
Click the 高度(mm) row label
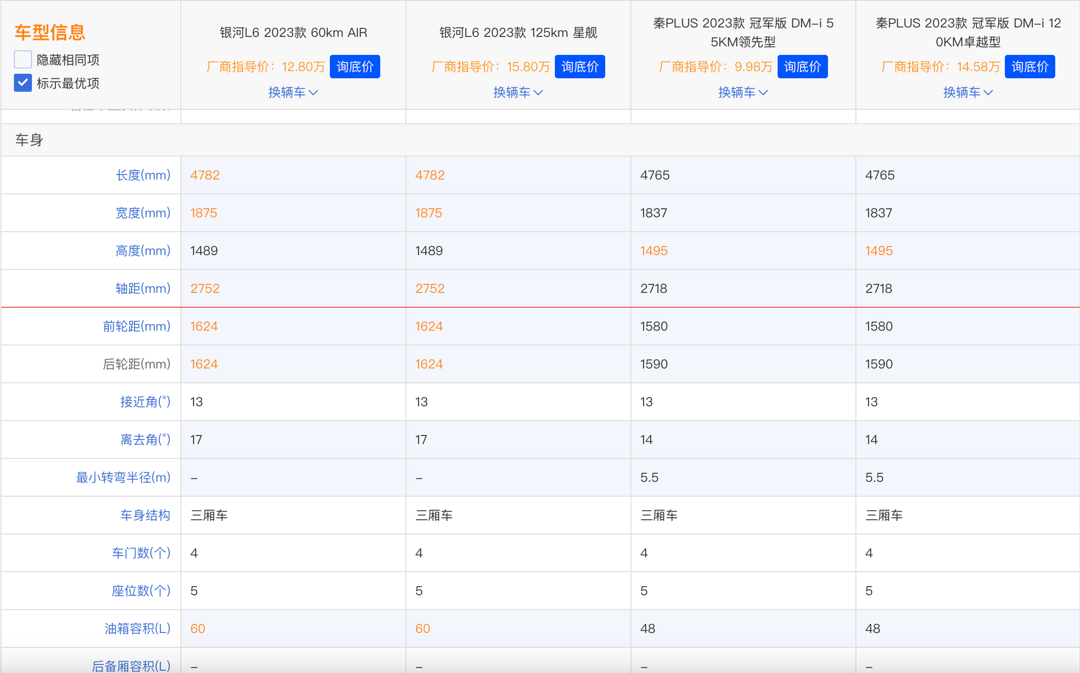pos(143,251)
